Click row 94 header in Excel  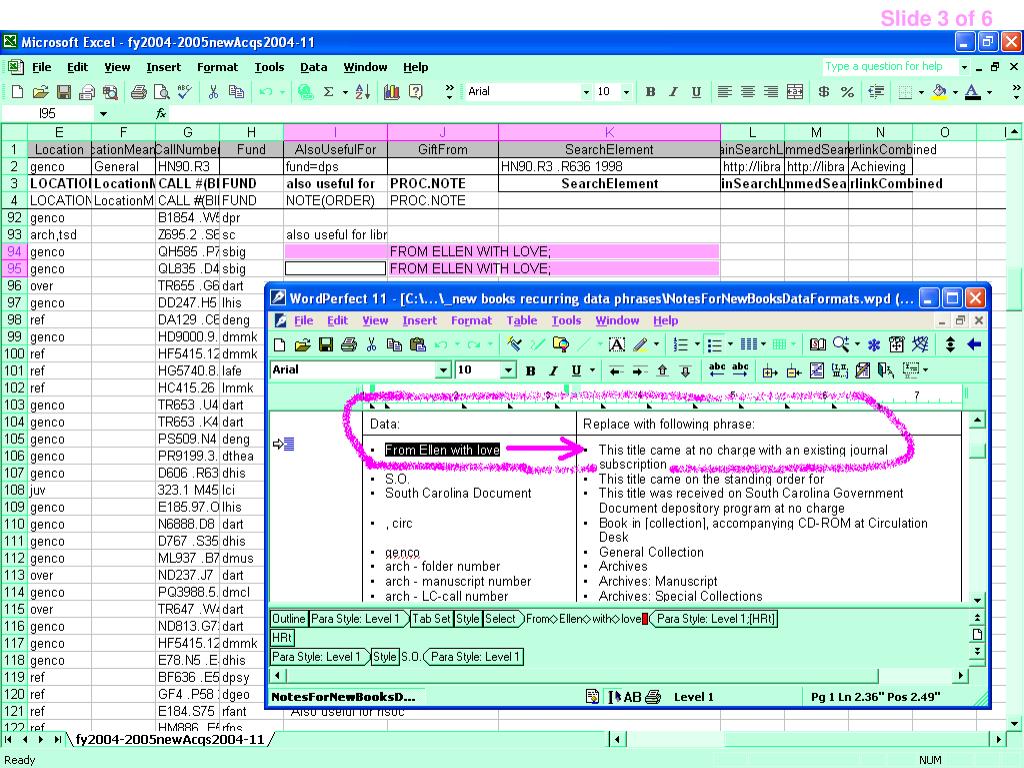[14, 251]
